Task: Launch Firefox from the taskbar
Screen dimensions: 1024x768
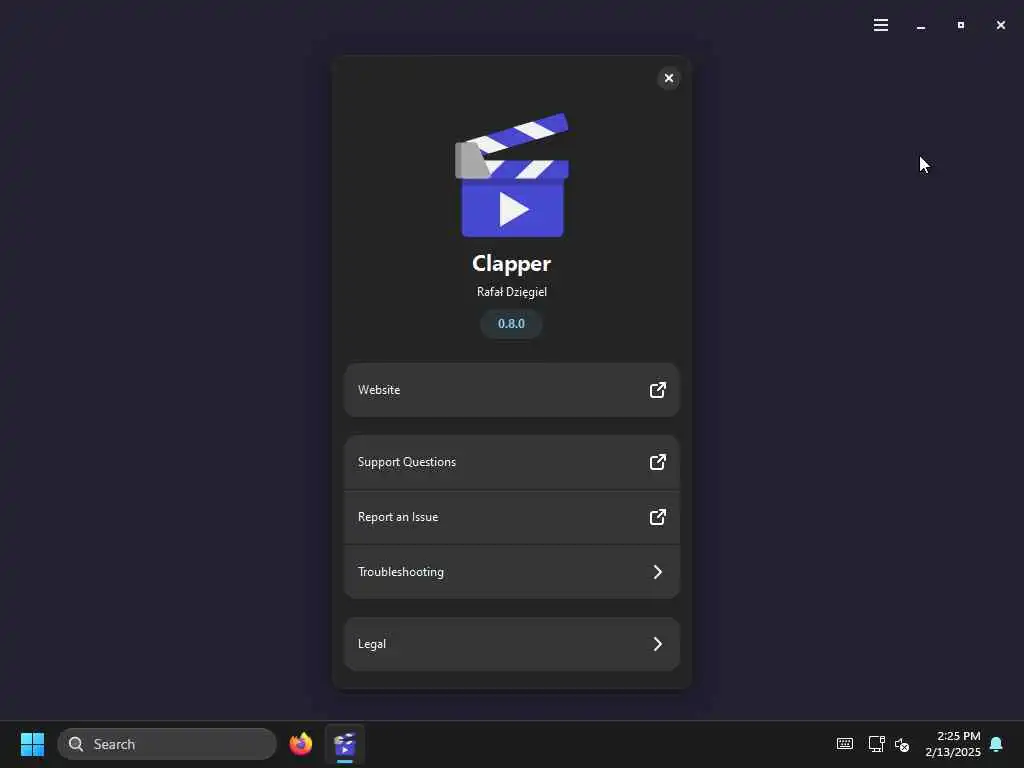Action: click(301, 744)
